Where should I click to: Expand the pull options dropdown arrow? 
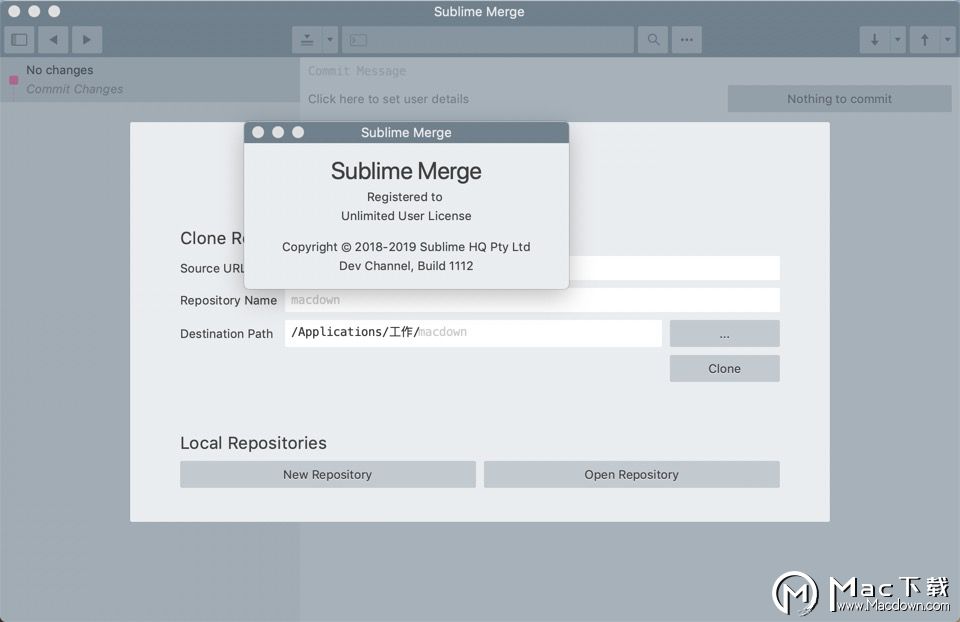click(x=898, y=40)
